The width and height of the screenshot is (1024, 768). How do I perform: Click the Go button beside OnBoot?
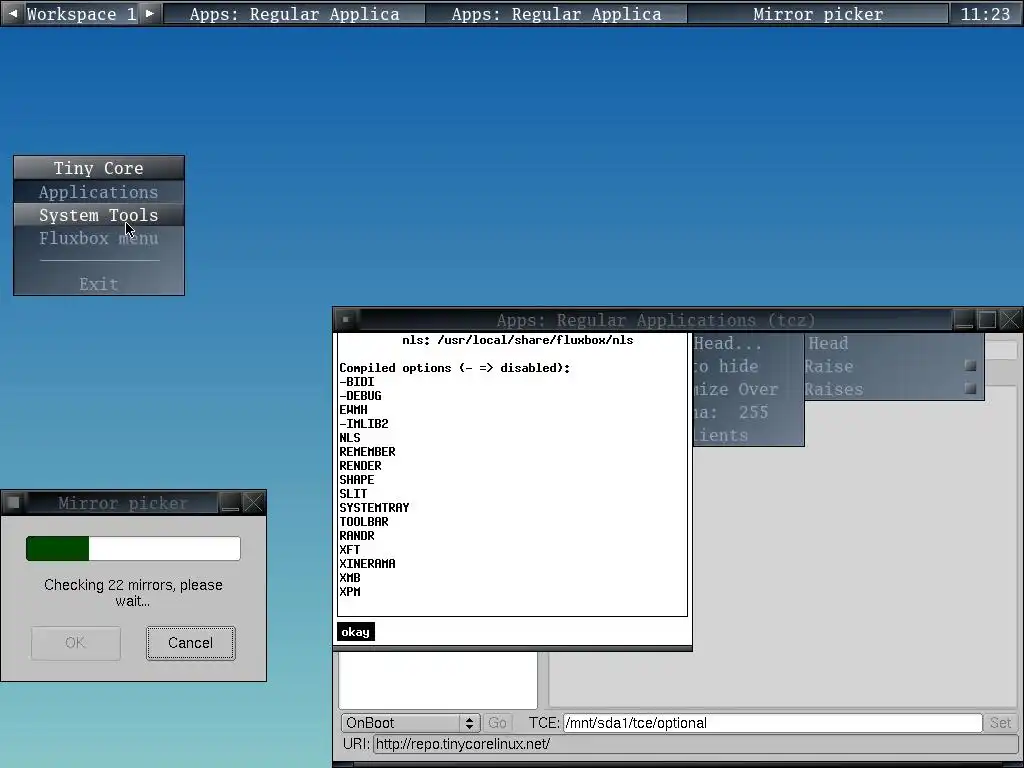tap(497, 723)
